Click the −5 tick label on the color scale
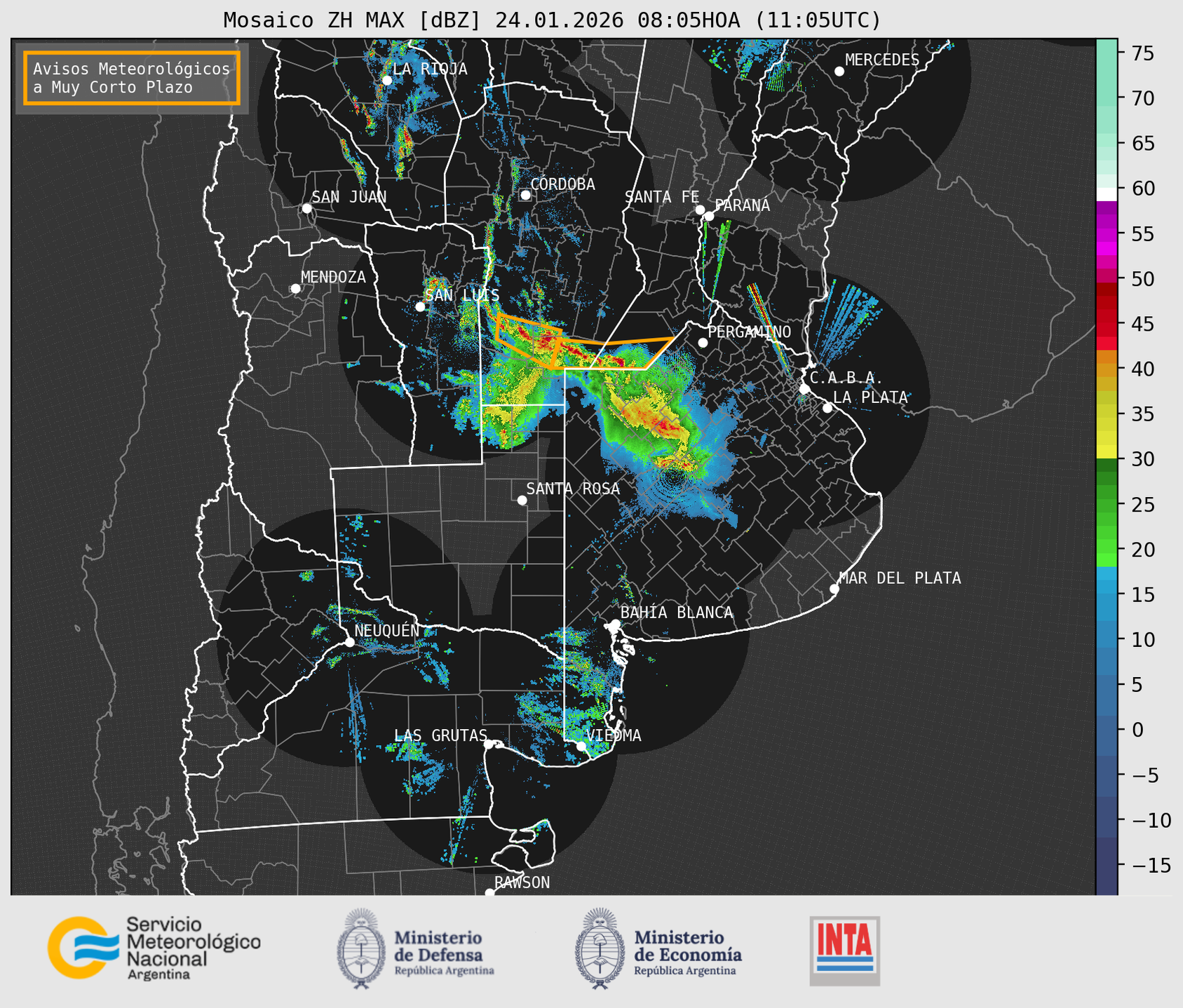This screenshot has height=1008, width=1183. tap(1146, 775)
